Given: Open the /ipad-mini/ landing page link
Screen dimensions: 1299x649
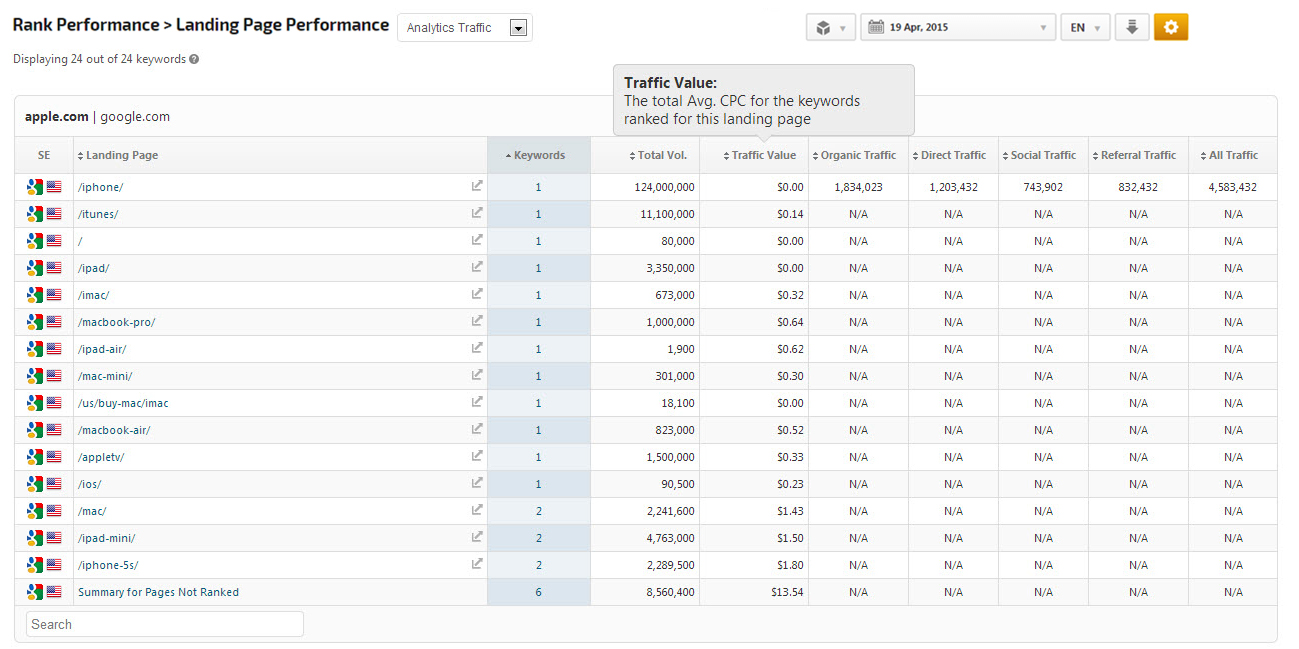Looking at the screenshot, I should pos(106,538).
